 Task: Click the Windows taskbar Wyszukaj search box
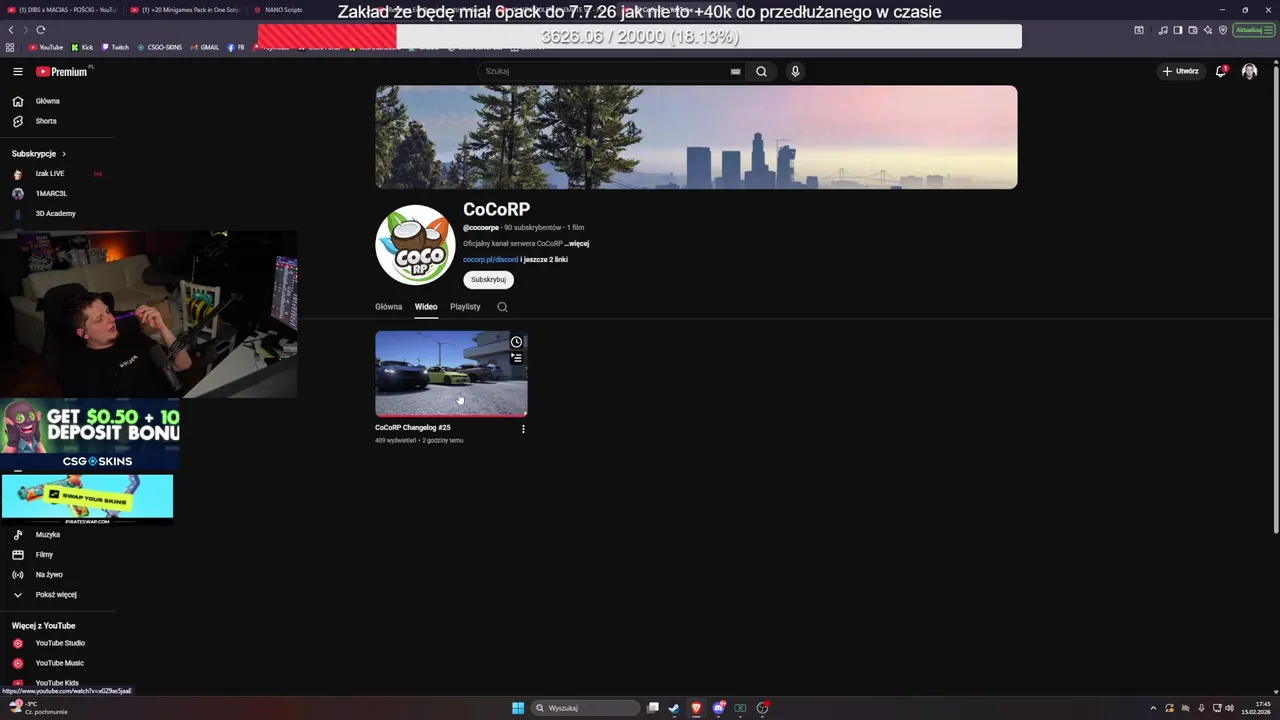tap(585, 708)
